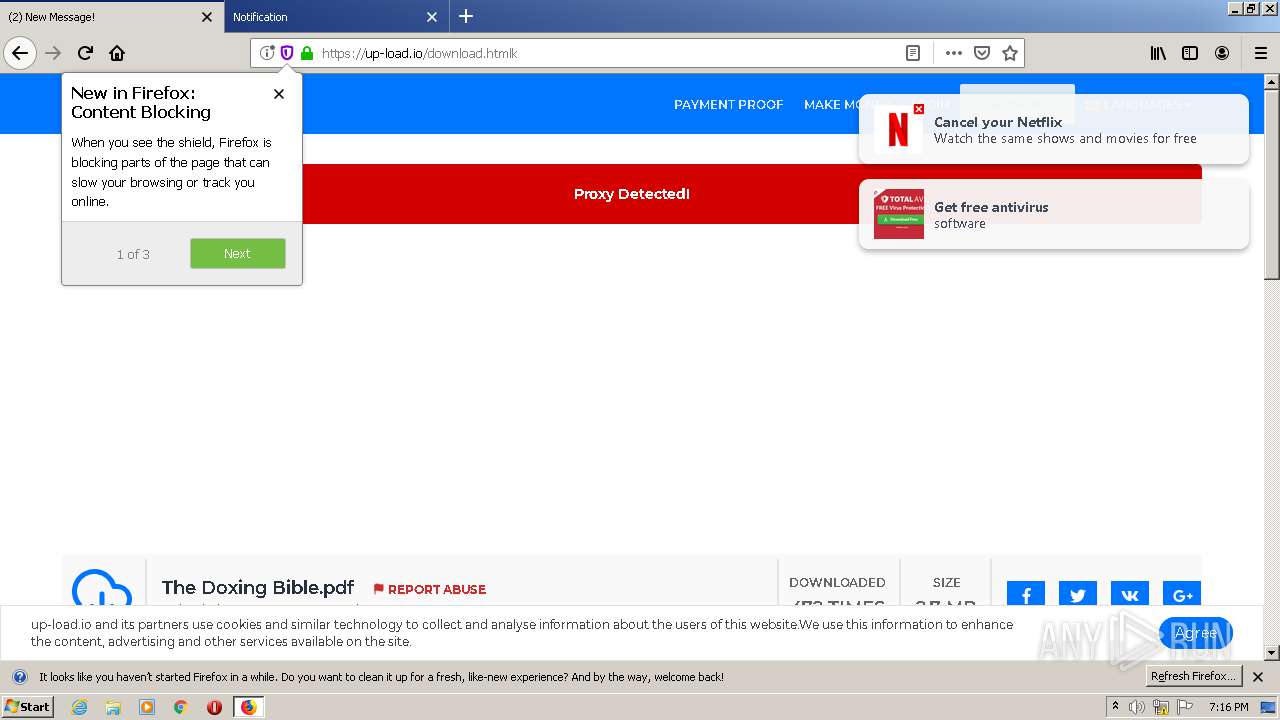Open the Cancel your Netflix ad

coord(1054,130)
